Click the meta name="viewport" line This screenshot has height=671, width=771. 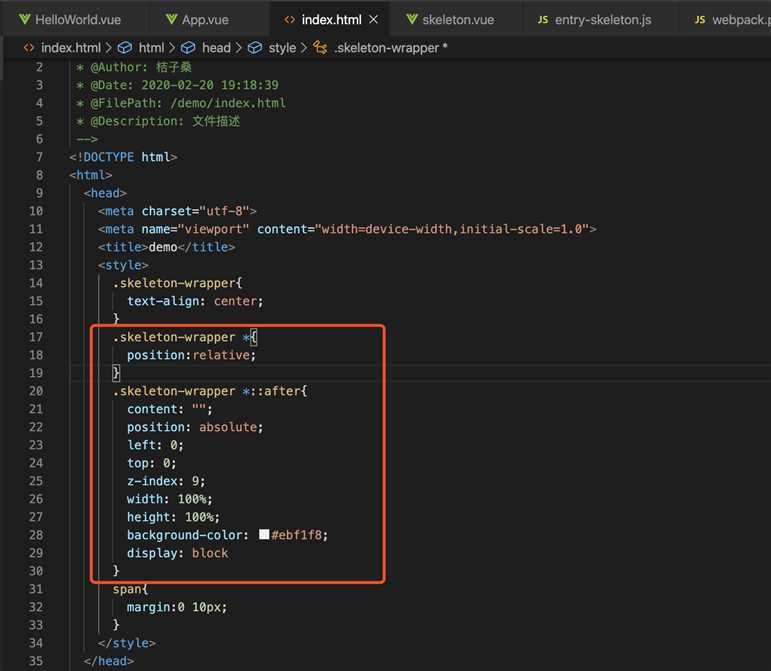347,229
